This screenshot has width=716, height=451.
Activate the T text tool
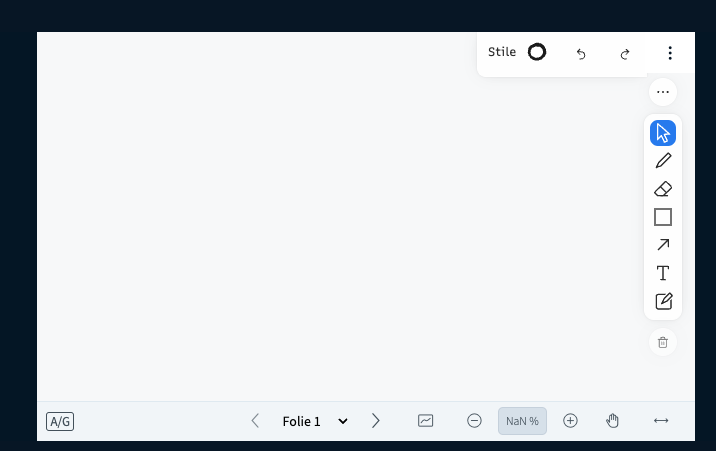point(663,273)
